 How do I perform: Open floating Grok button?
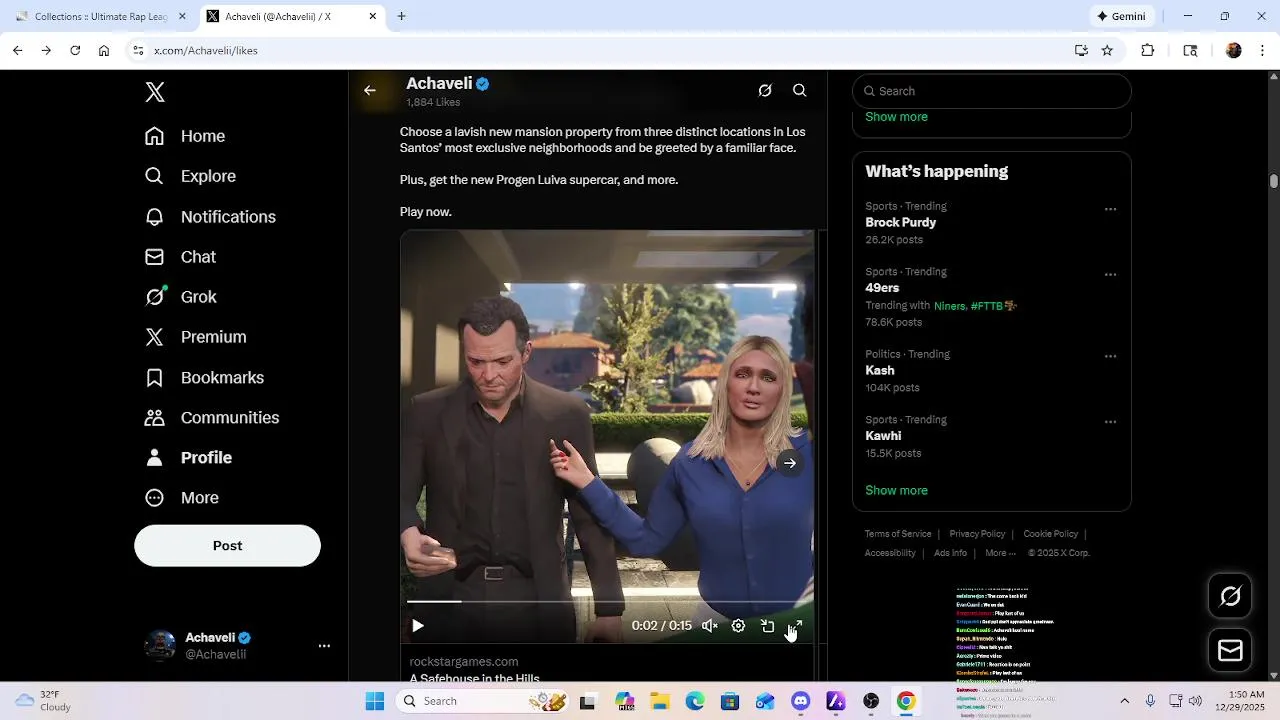click(x=1231, y=597)
